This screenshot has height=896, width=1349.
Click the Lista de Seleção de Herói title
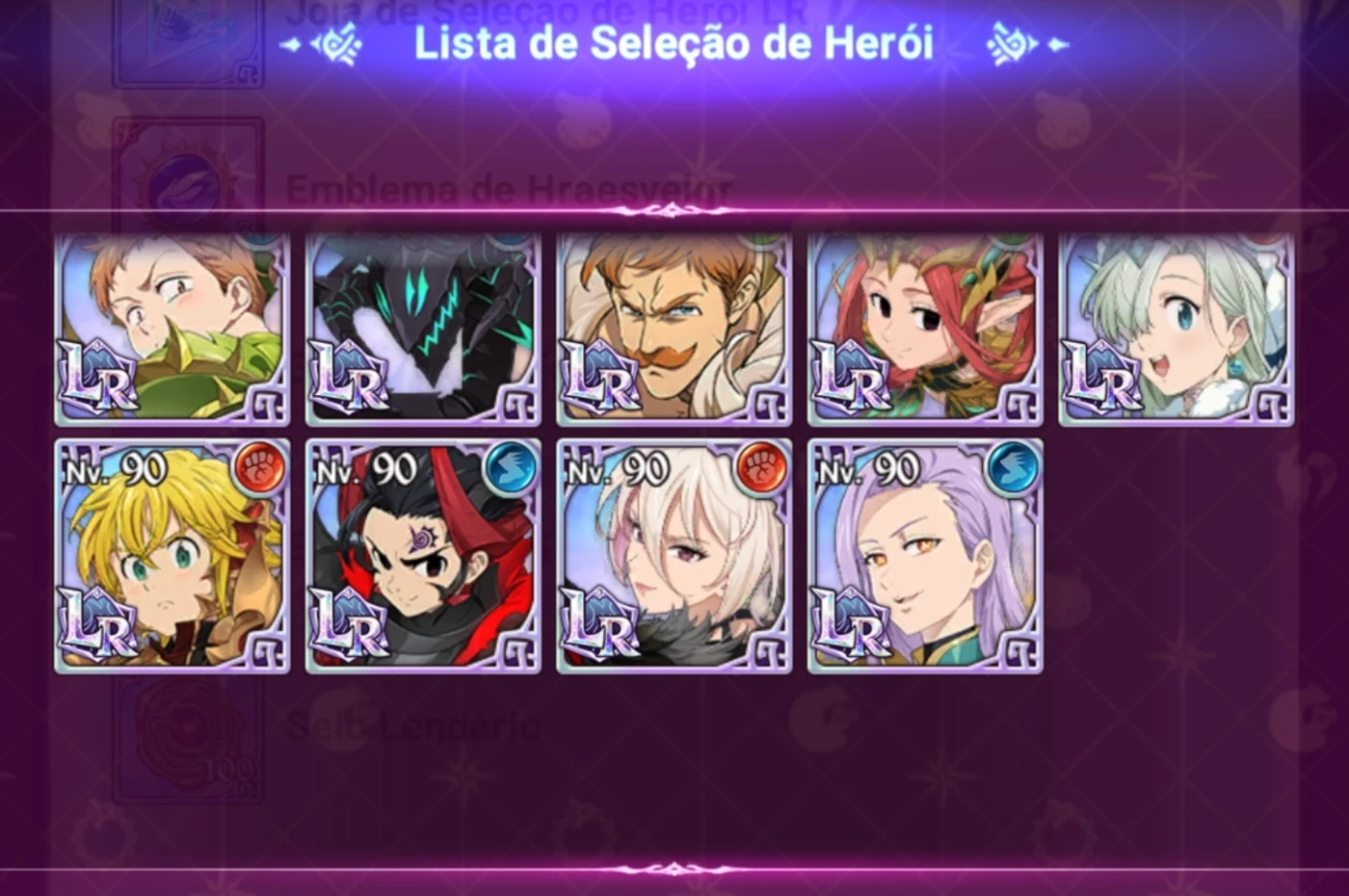point(674,43)
